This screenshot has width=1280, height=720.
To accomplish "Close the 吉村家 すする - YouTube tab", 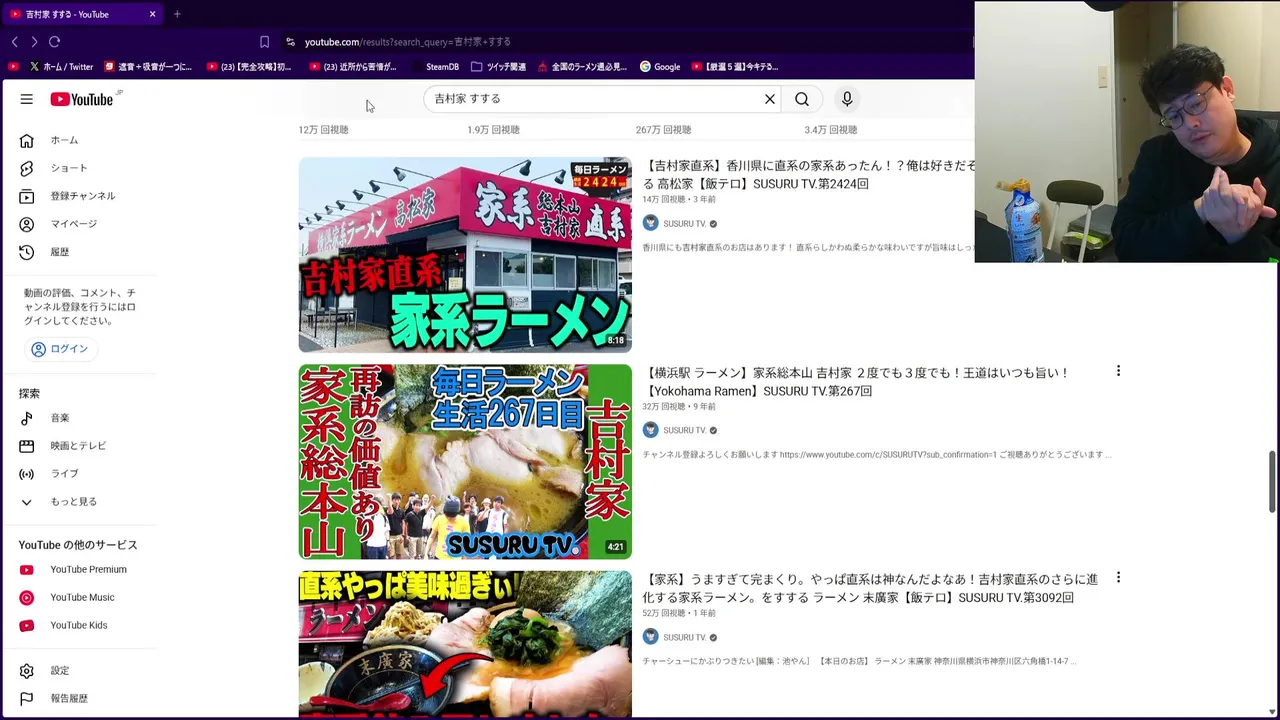I will tap(152, 14).
